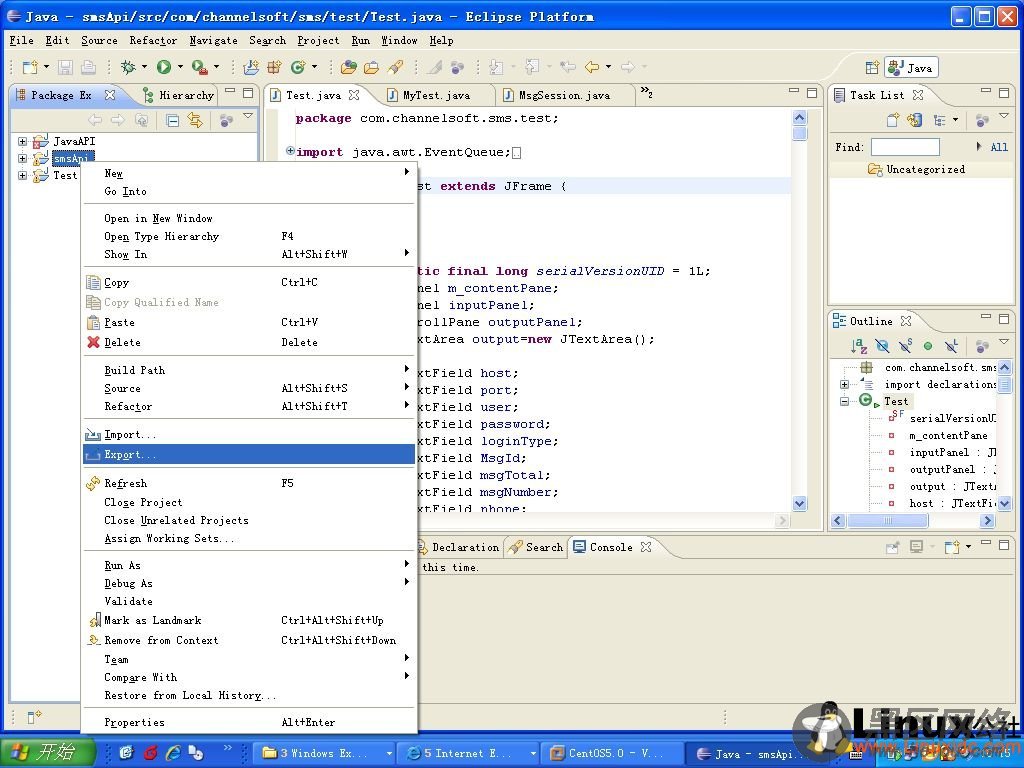
Task: Toggle Hide Local Types in Outline toolbar
Action: [x=952, y=345]
